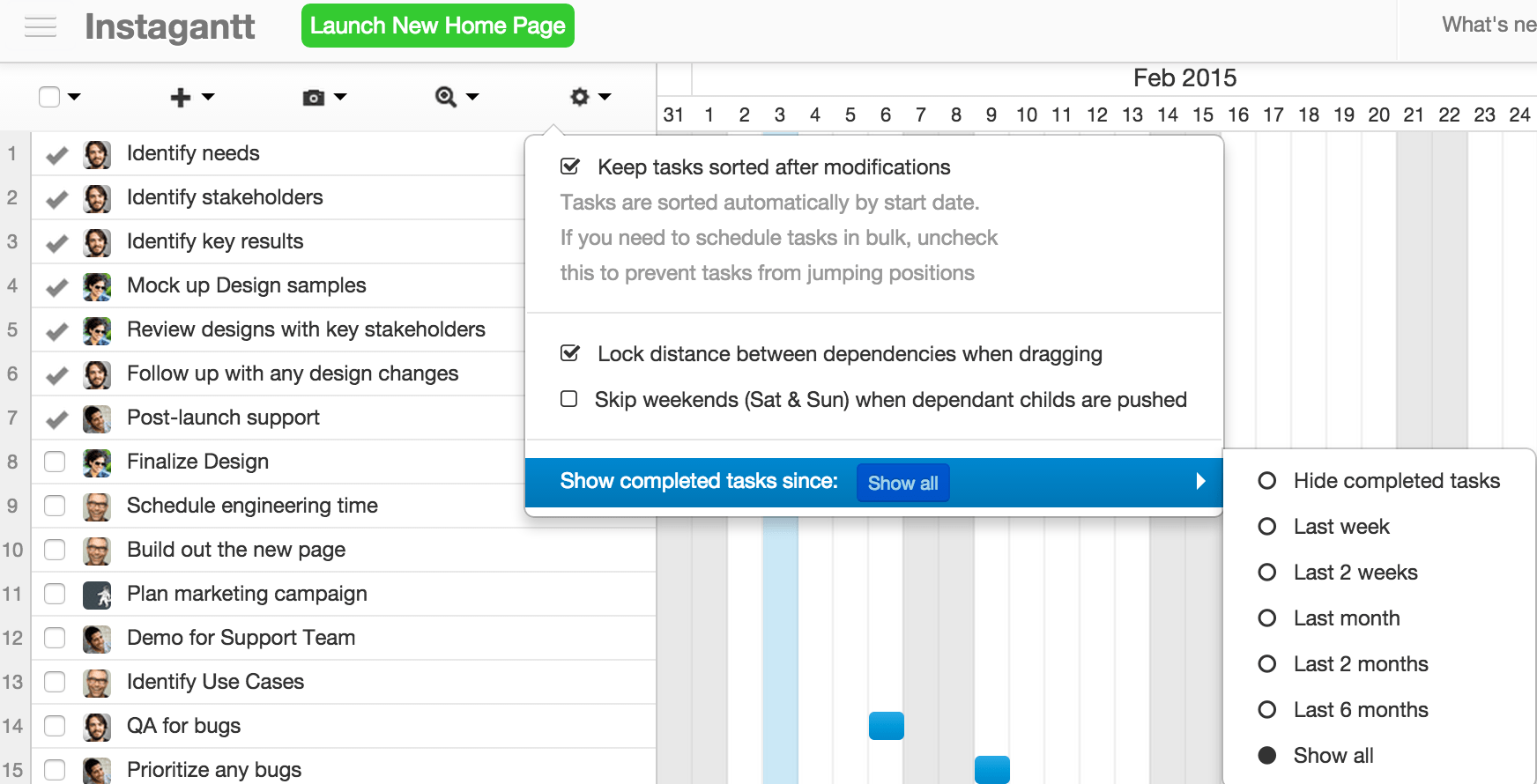Click the camera snapshot icon
The height and width of the screenshot is (784, 1537).
(x=314, y=97)
